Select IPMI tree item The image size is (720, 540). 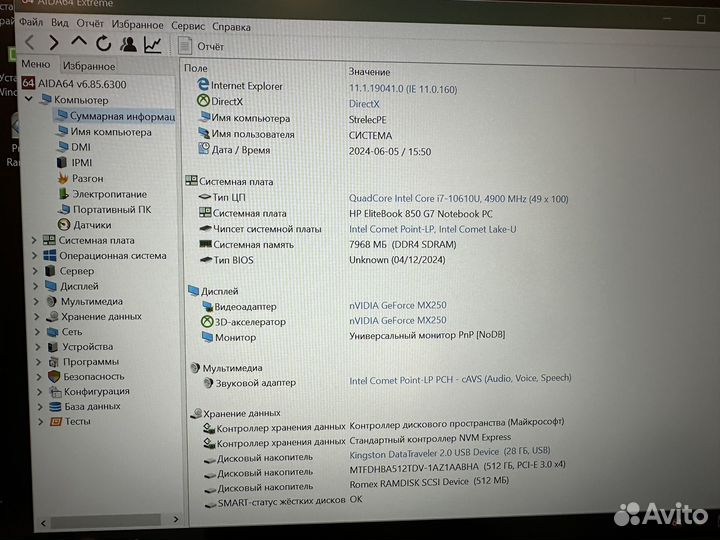(74, 163)
